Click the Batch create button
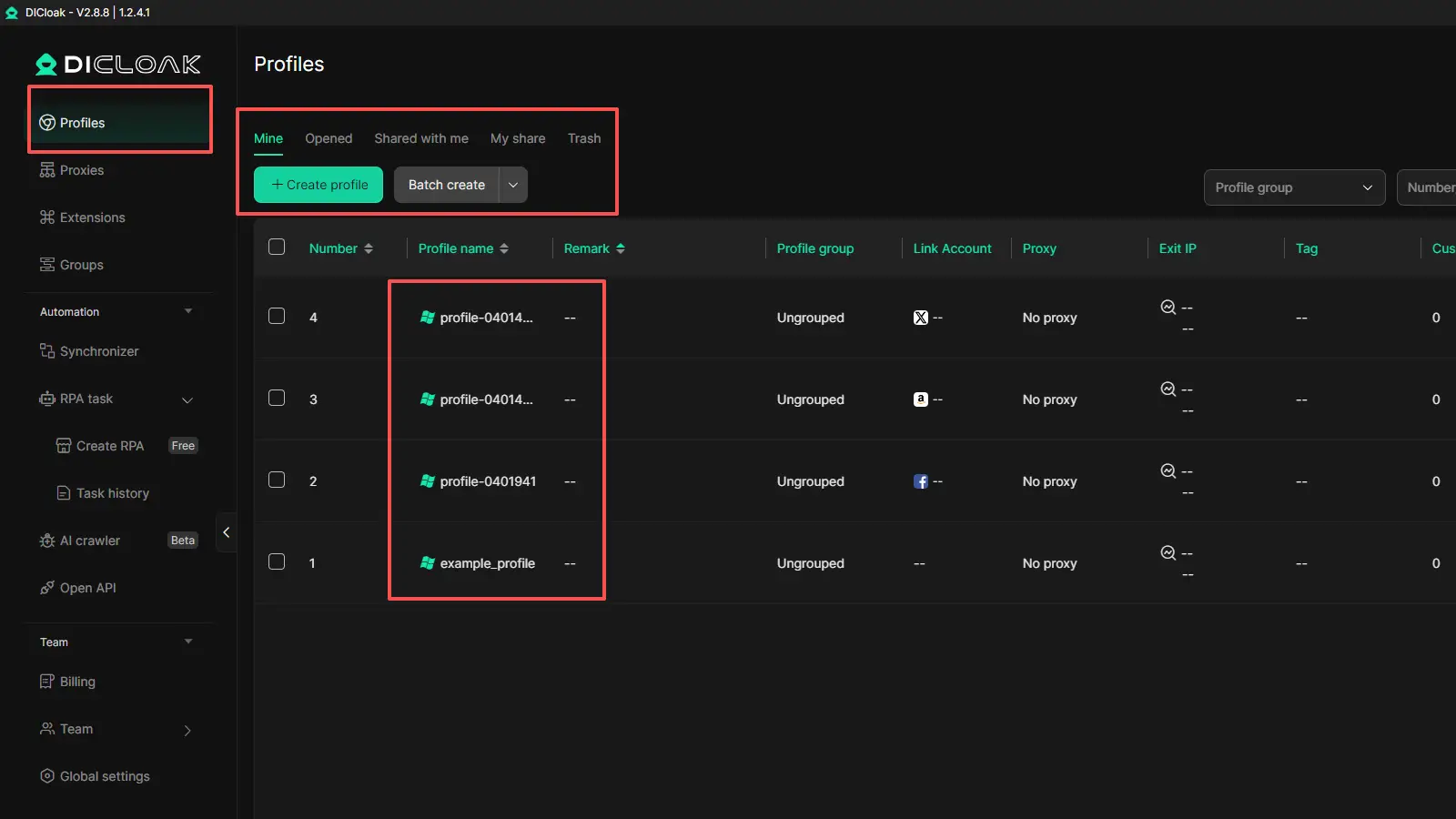 tap(446, 185)
